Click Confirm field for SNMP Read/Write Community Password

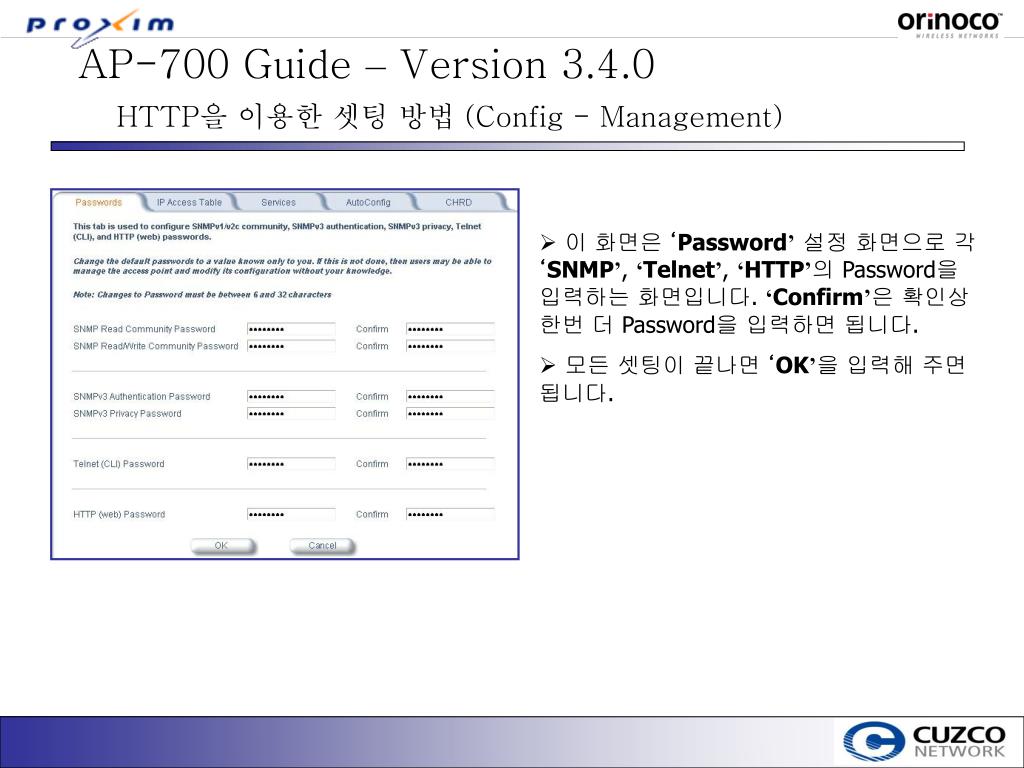click(450, 346)
